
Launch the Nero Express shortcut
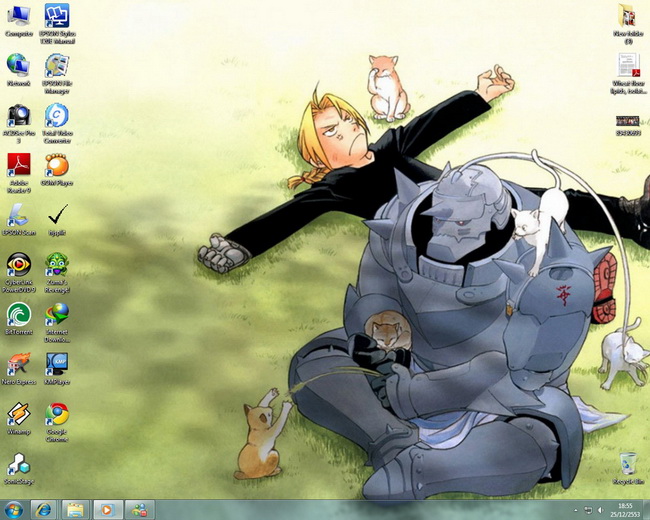(19, 368)
